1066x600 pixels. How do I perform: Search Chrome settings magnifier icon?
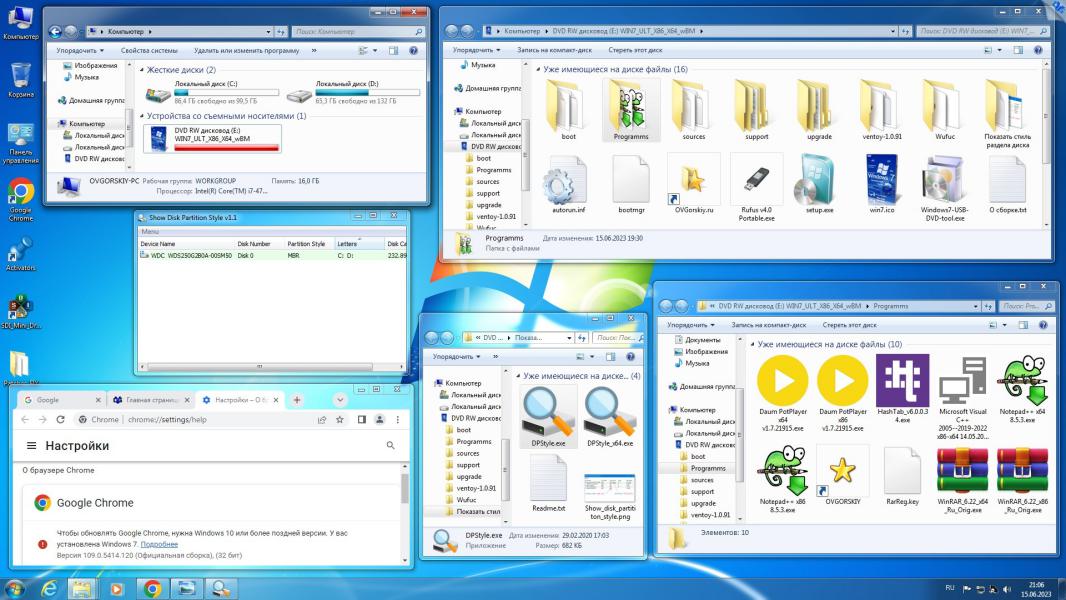point(390,446)
